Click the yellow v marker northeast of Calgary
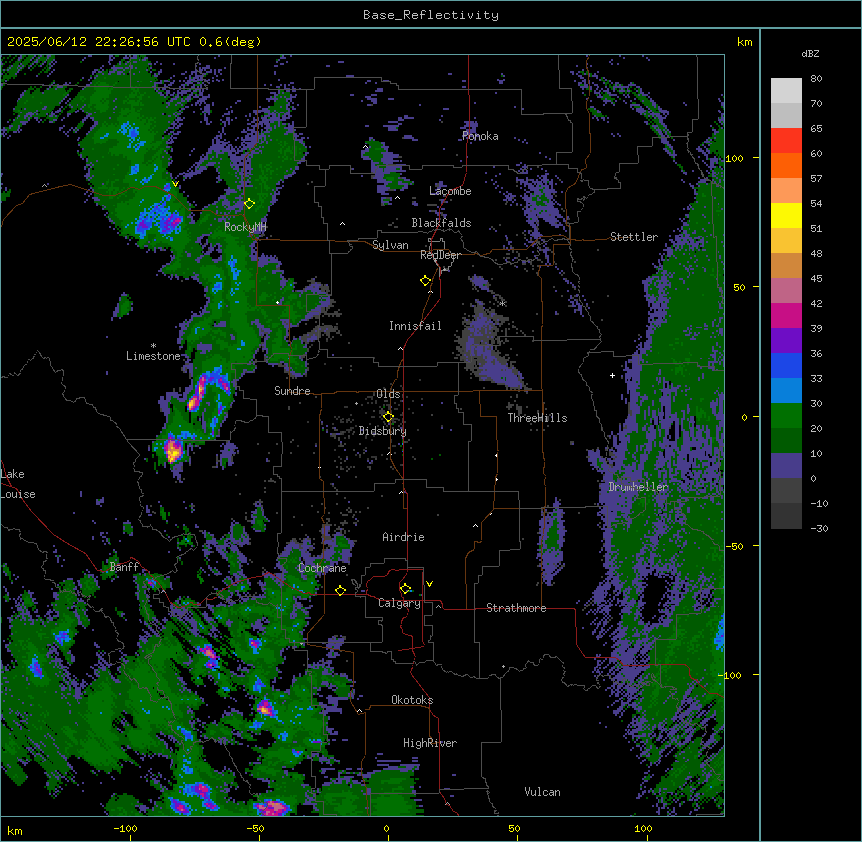Screen dimensions: 862x842 click(429, 584)
